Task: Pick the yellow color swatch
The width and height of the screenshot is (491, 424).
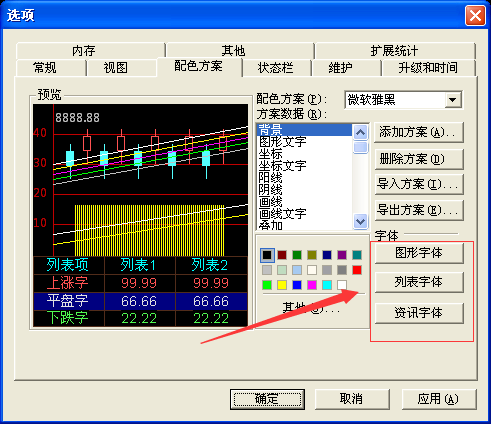Action: point(282,285)
